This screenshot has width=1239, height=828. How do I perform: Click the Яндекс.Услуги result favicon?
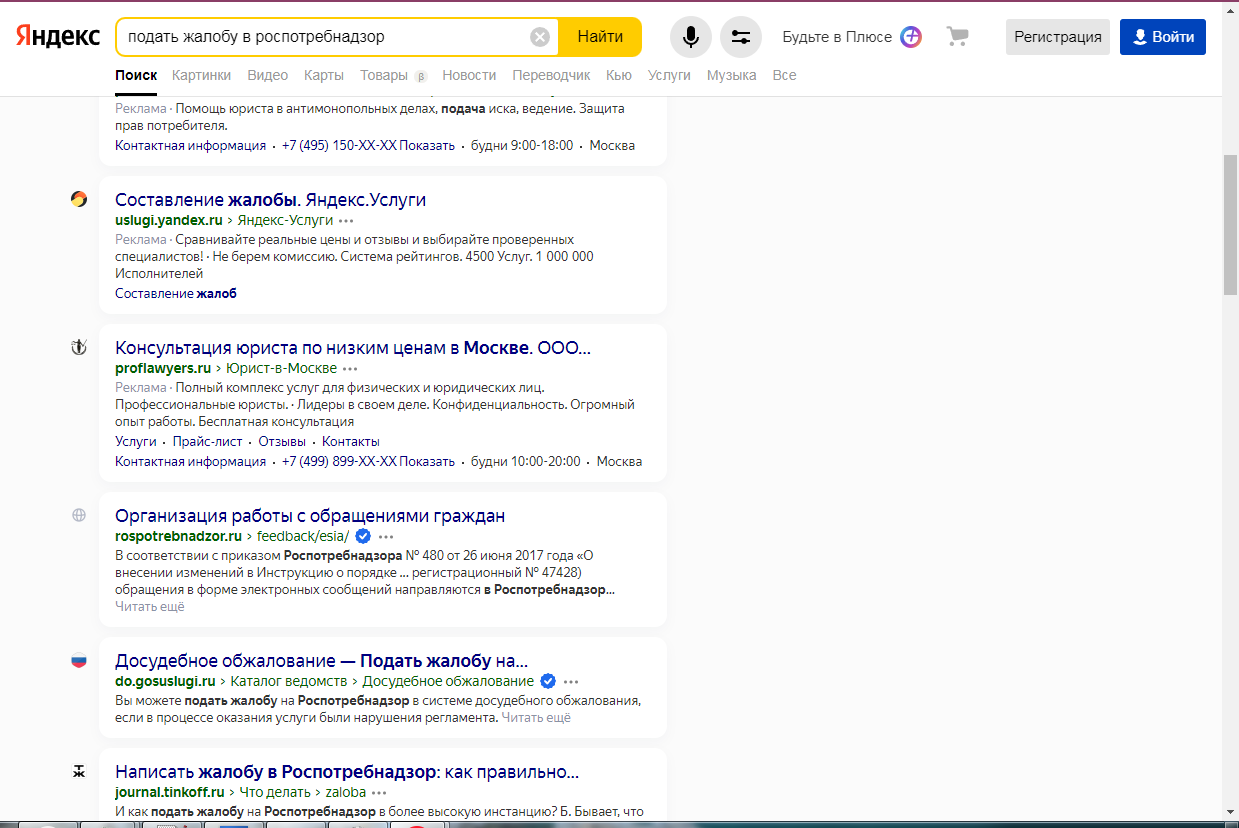click(79, 199)
